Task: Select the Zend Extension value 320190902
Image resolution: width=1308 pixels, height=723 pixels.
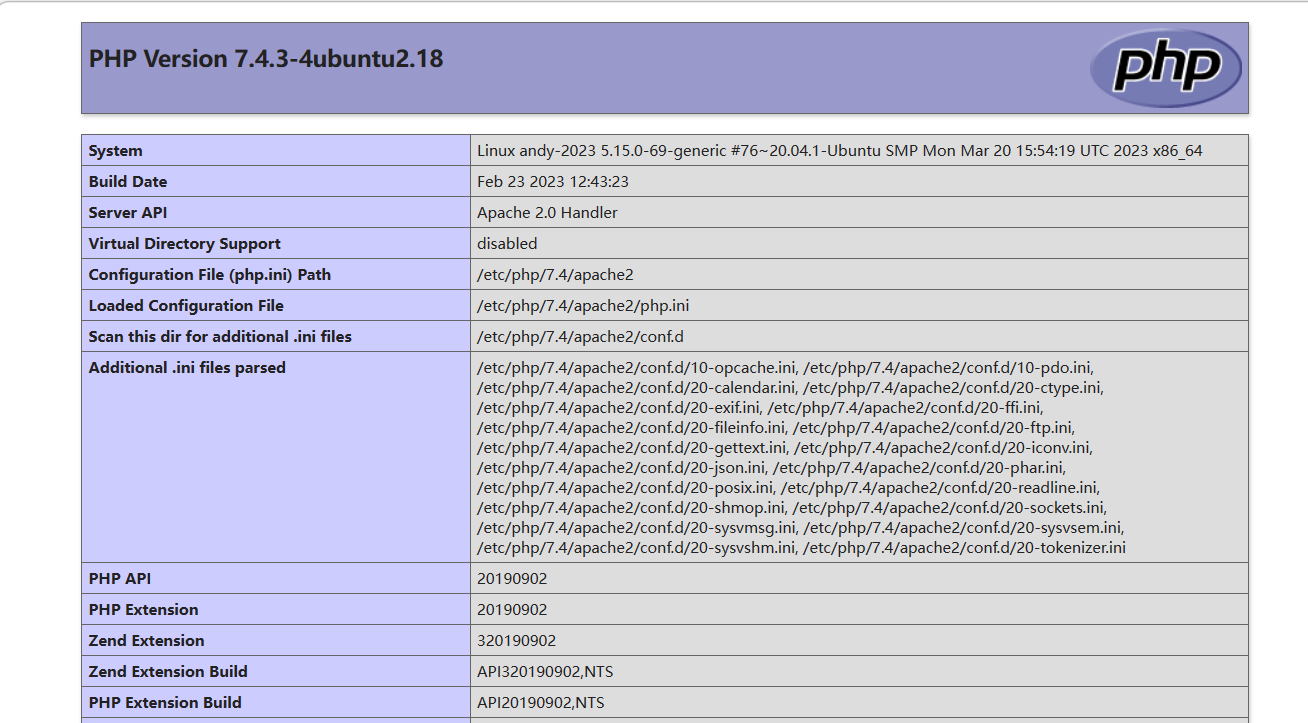Action: [x=516, y=641]
